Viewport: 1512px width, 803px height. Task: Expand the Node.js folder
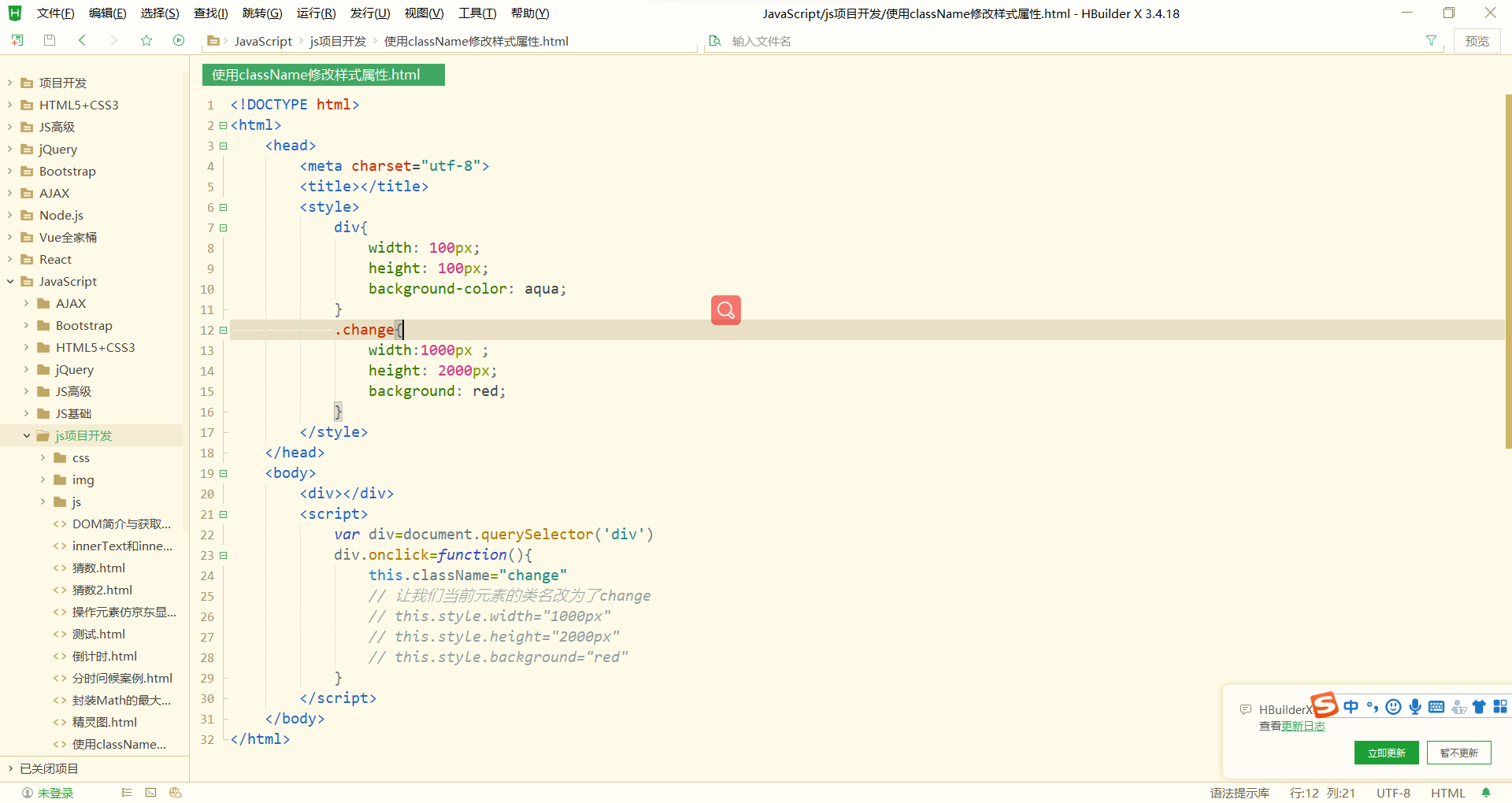(x=8, y=215)
